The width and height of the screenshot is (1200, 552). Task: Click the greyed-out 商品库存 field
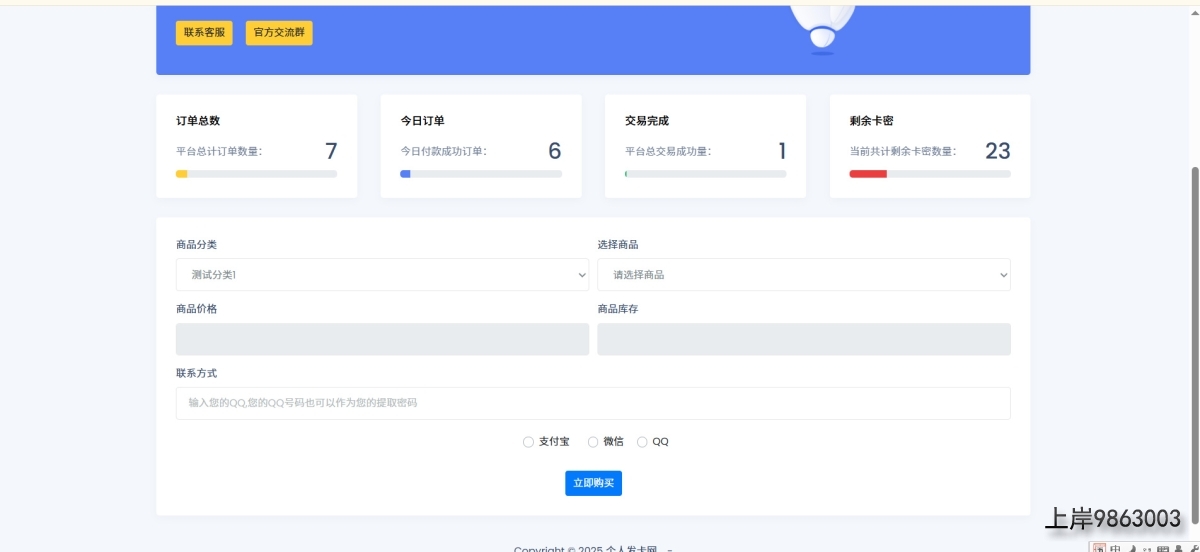[803, 339]
